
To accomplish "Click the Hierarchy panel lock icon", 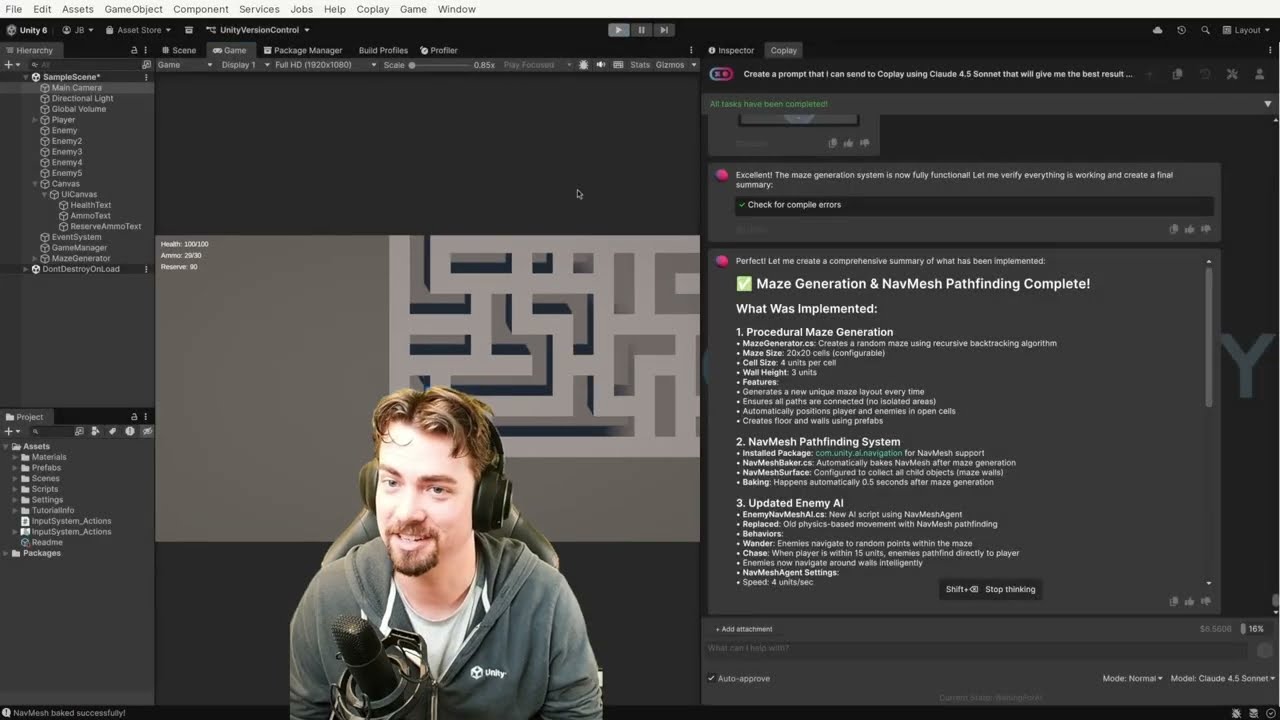I will pos(134,50).
